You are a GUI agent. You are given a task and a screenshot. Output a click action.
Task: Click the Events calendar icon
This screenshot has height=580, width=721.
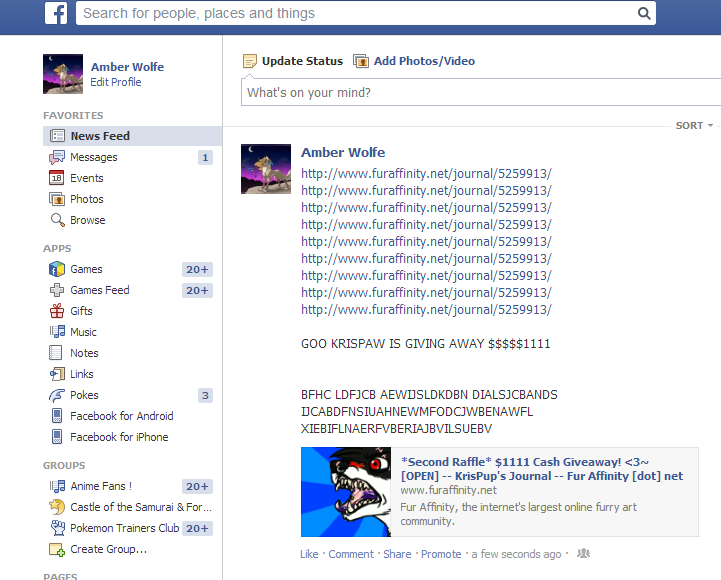pos(57,178)
